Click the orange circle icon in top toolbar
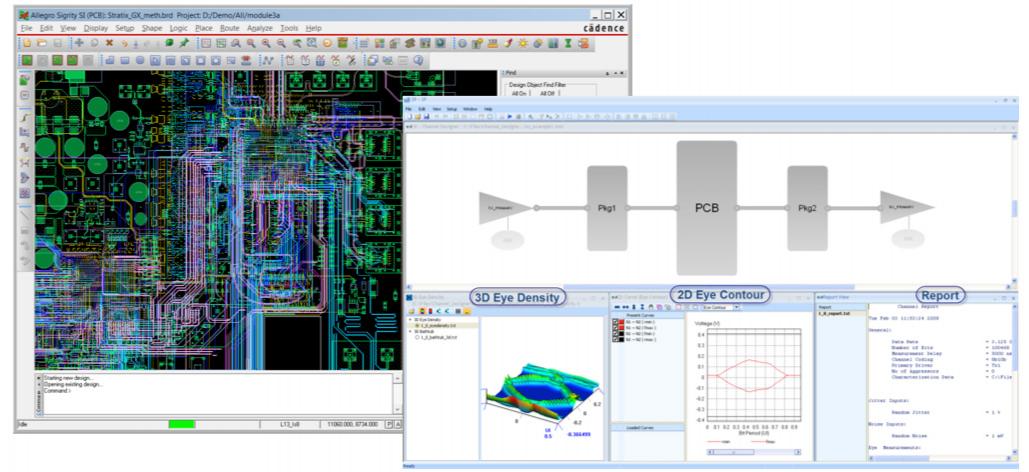This screenshot has height=472, width=1029. [x=326, y=43]
